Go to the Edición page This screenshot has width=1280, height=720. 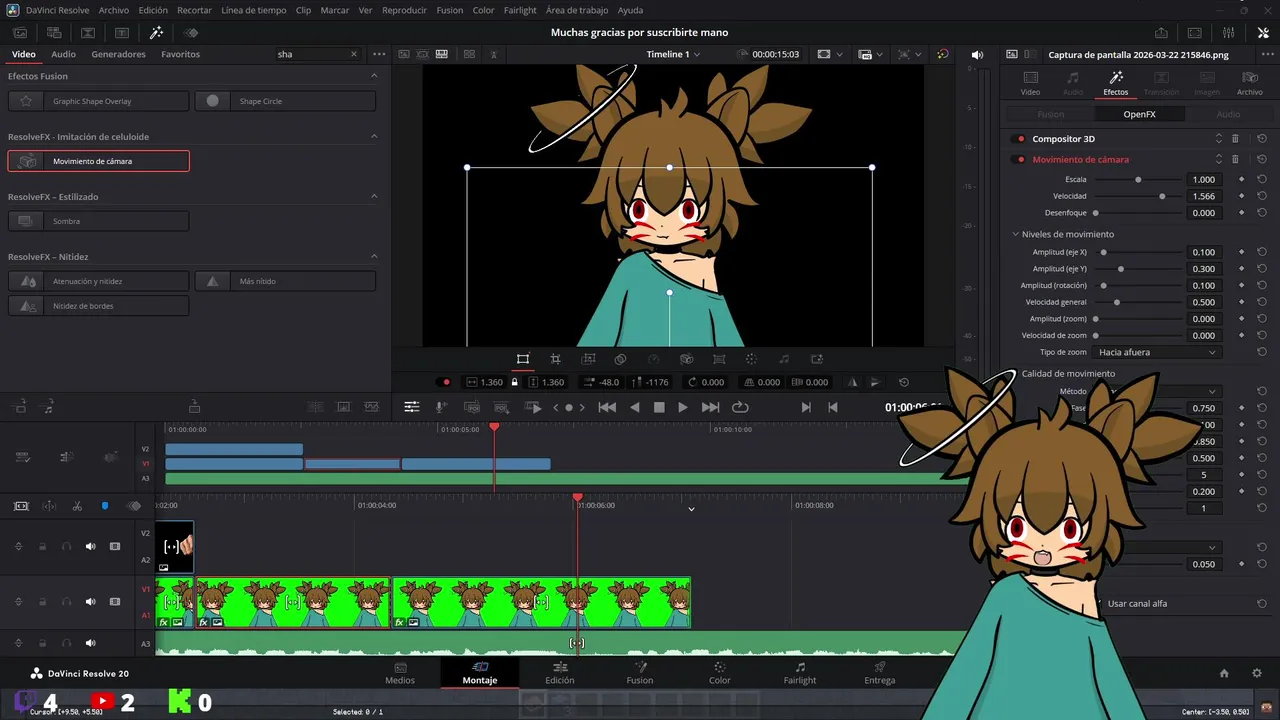pos(560,673)
